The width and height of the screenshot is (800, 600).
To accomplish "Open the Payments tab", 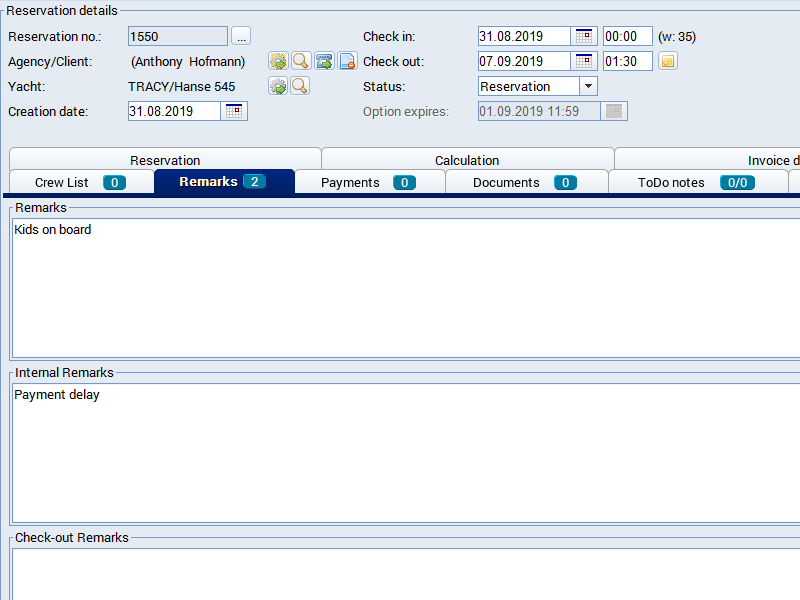I will click(368, 182).
